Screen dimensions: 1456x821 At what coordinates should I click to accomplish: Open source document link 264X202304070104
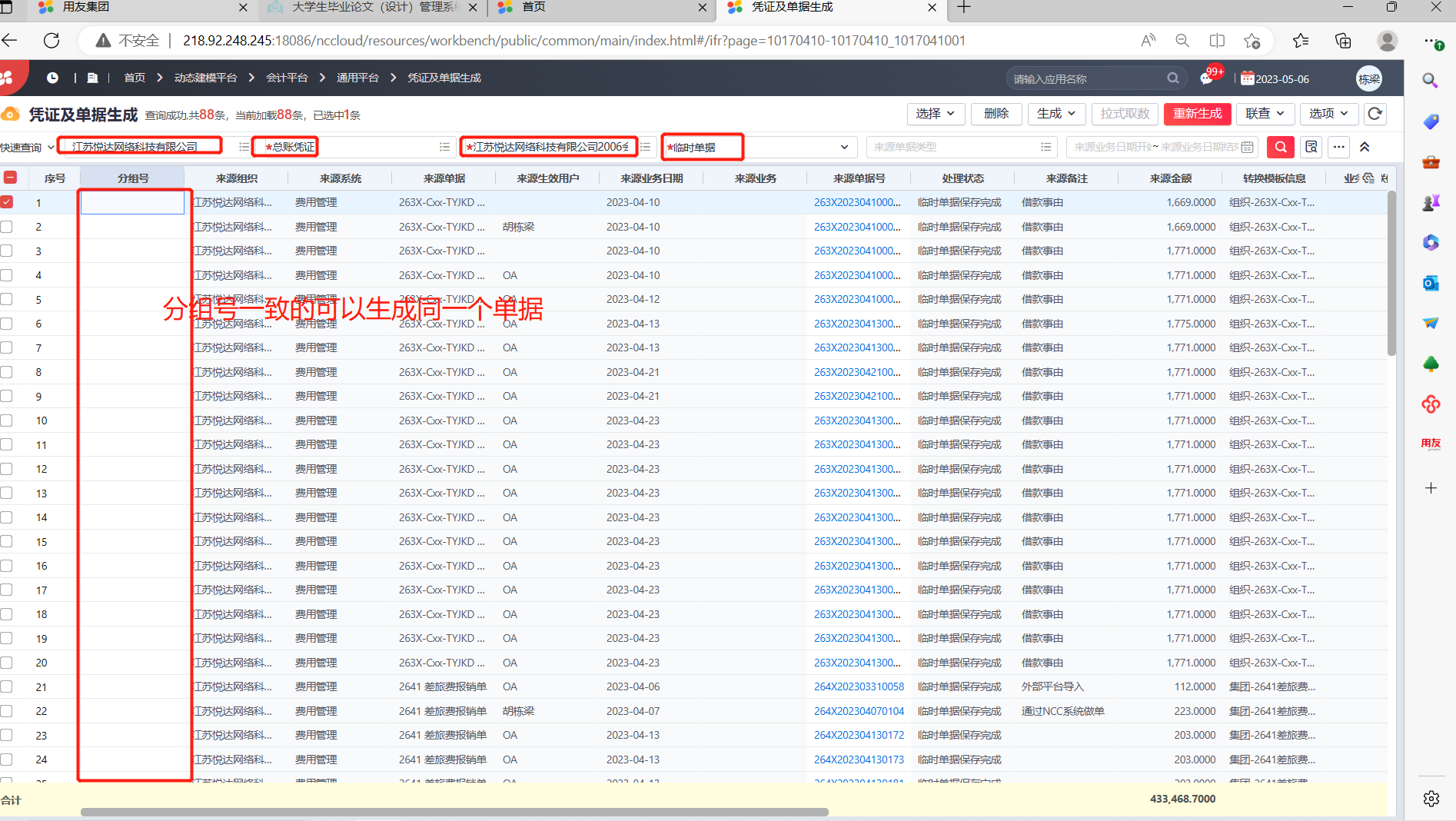859,711
